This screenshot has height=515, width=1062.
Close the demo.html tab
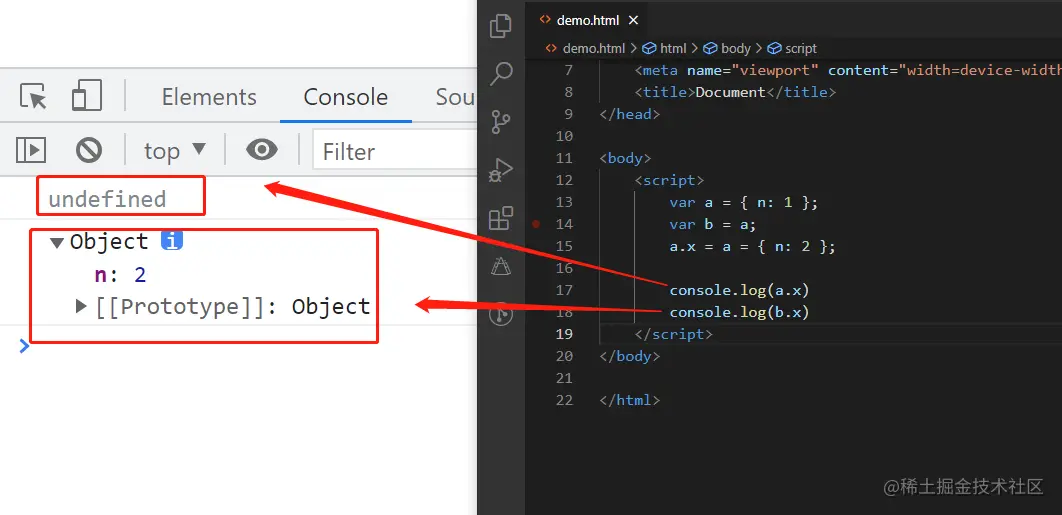pos(633,20)
